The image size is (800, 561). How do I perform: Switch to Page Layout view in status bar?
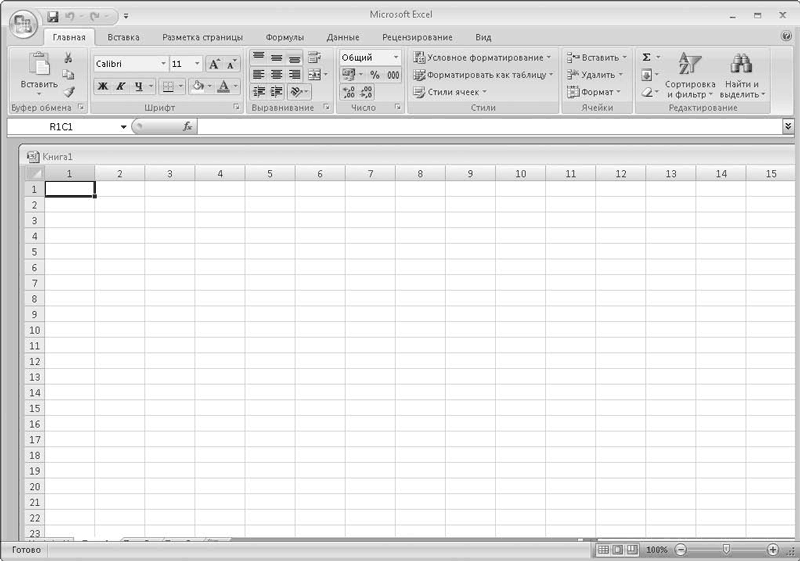[617, 550]
